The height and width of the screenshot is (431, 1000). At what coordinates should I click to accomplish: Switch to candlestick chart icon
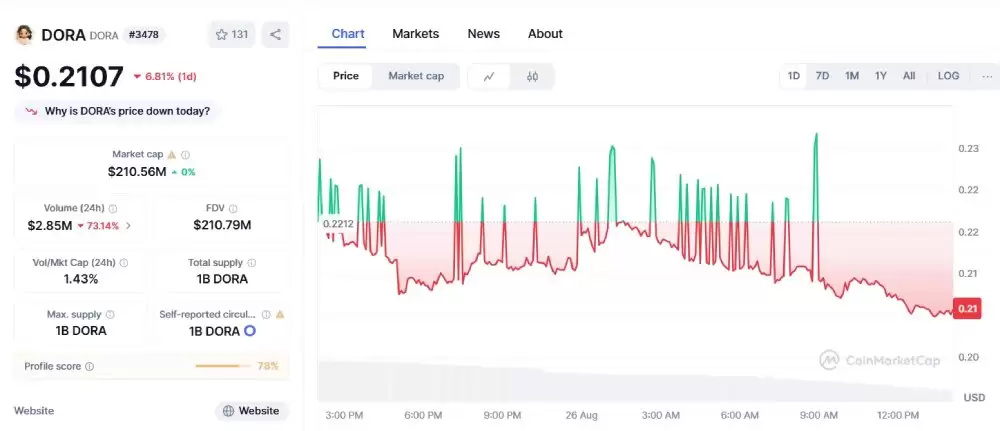click(x=532, y=76)
